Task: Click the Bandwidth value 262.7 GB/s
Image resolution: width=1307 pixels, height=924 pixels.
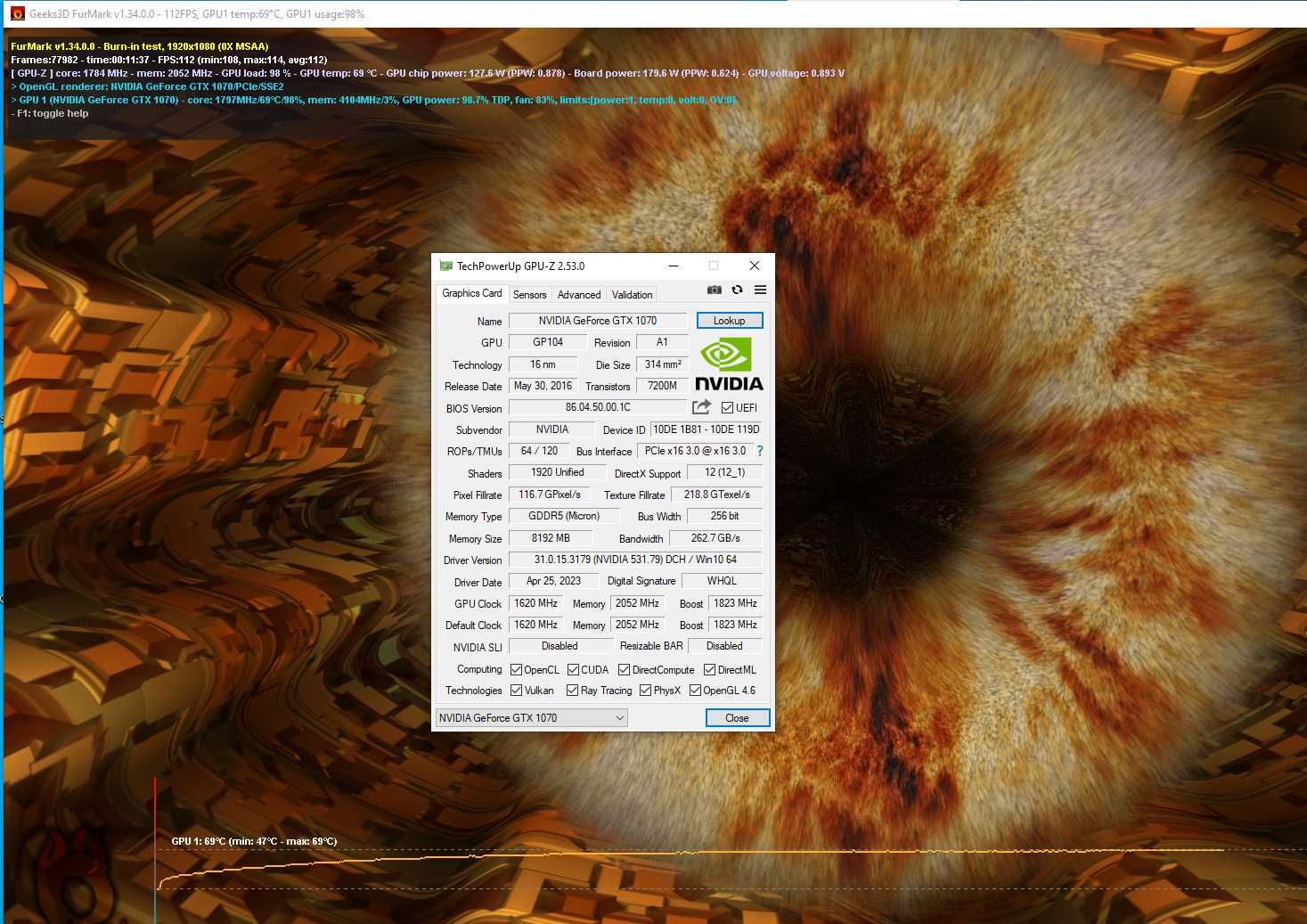Action: (x=715, y=538)
